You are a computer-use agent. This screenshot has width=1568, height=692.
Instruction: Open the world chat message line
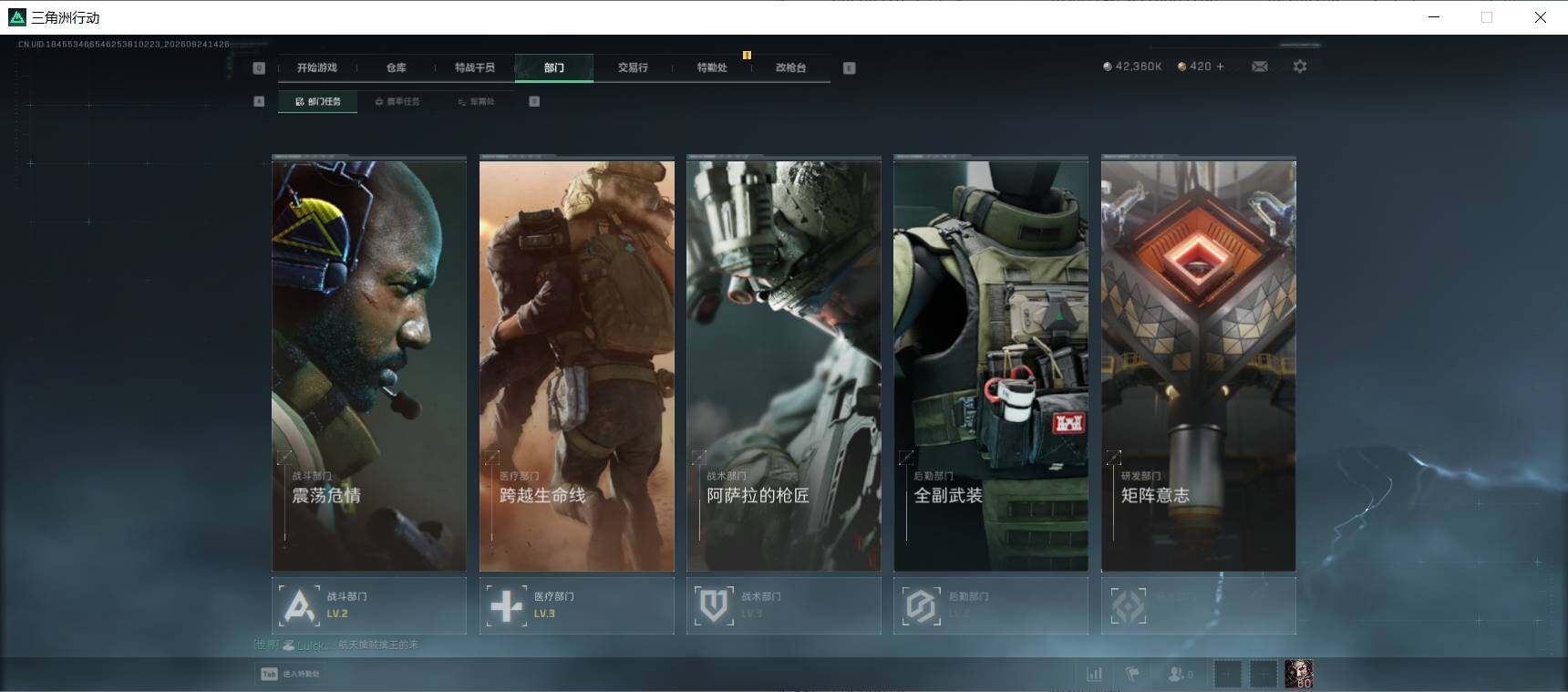[336, 645]
